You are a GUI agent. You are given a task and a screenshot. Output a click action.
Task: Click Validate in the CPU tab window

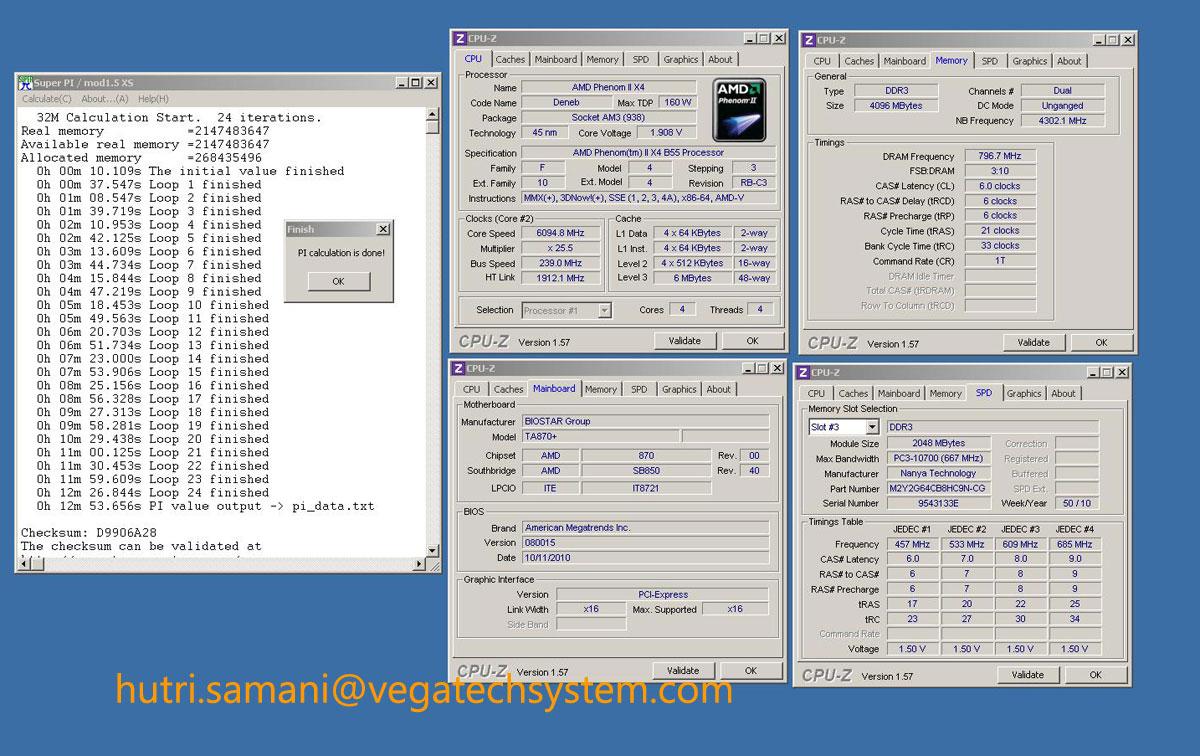(x=685, y=341)
